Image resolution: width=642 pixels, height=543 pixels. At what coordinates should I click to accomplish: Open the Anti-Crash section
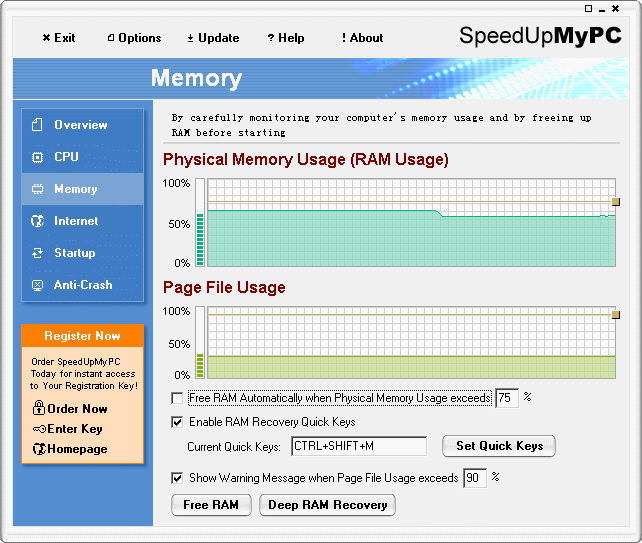[82, 285]
